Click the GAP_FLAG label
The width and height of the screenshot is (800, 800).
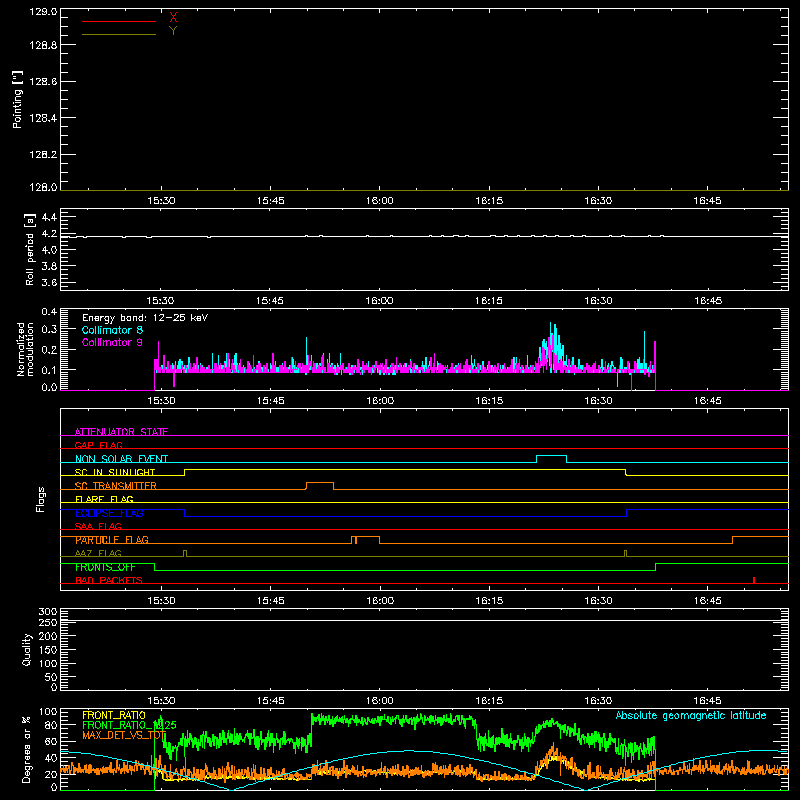click(x=98, y=445)
